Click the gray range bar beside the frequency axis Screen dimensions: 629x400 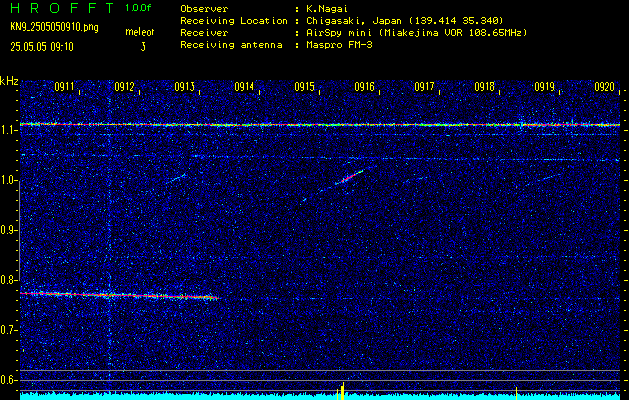coord(19,229)
